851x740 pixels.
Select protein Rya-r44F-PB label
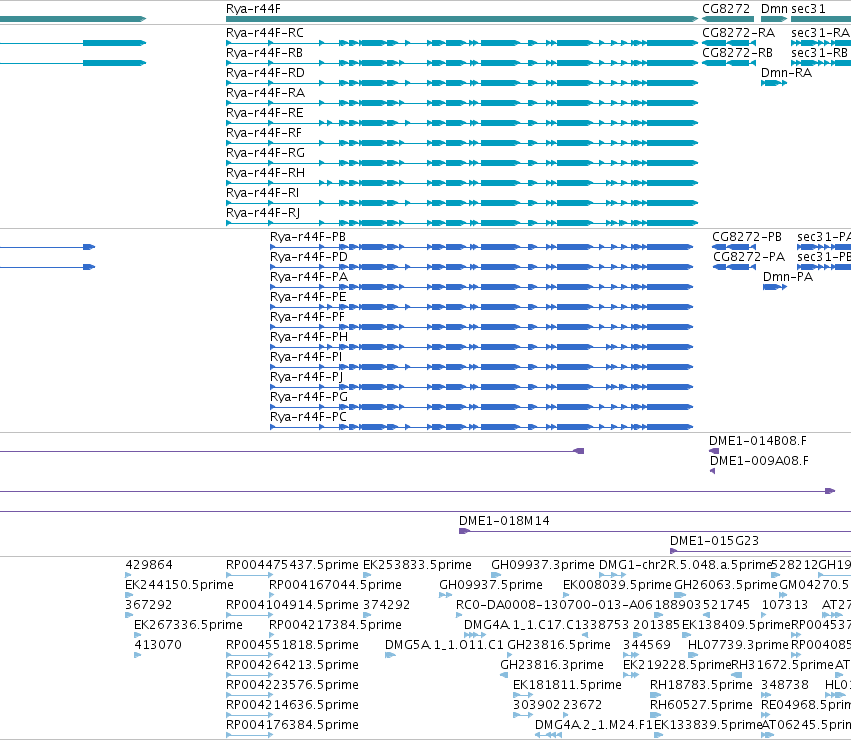click(x=308, y=237)
